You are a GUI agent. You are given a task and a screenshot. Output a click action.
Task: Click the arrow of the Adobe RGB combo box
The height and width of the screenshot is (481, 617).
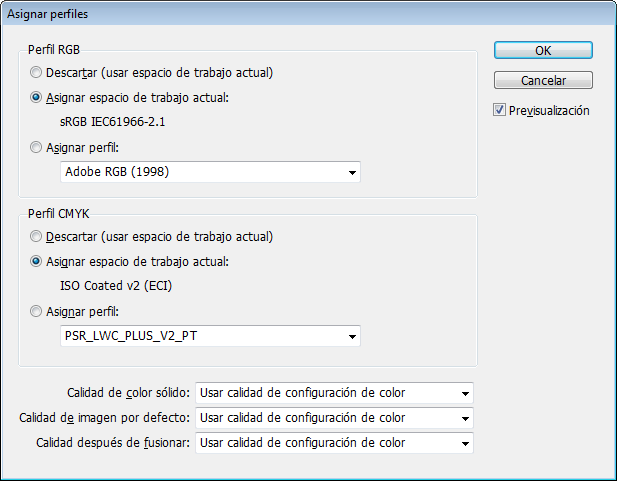(352, 172)
